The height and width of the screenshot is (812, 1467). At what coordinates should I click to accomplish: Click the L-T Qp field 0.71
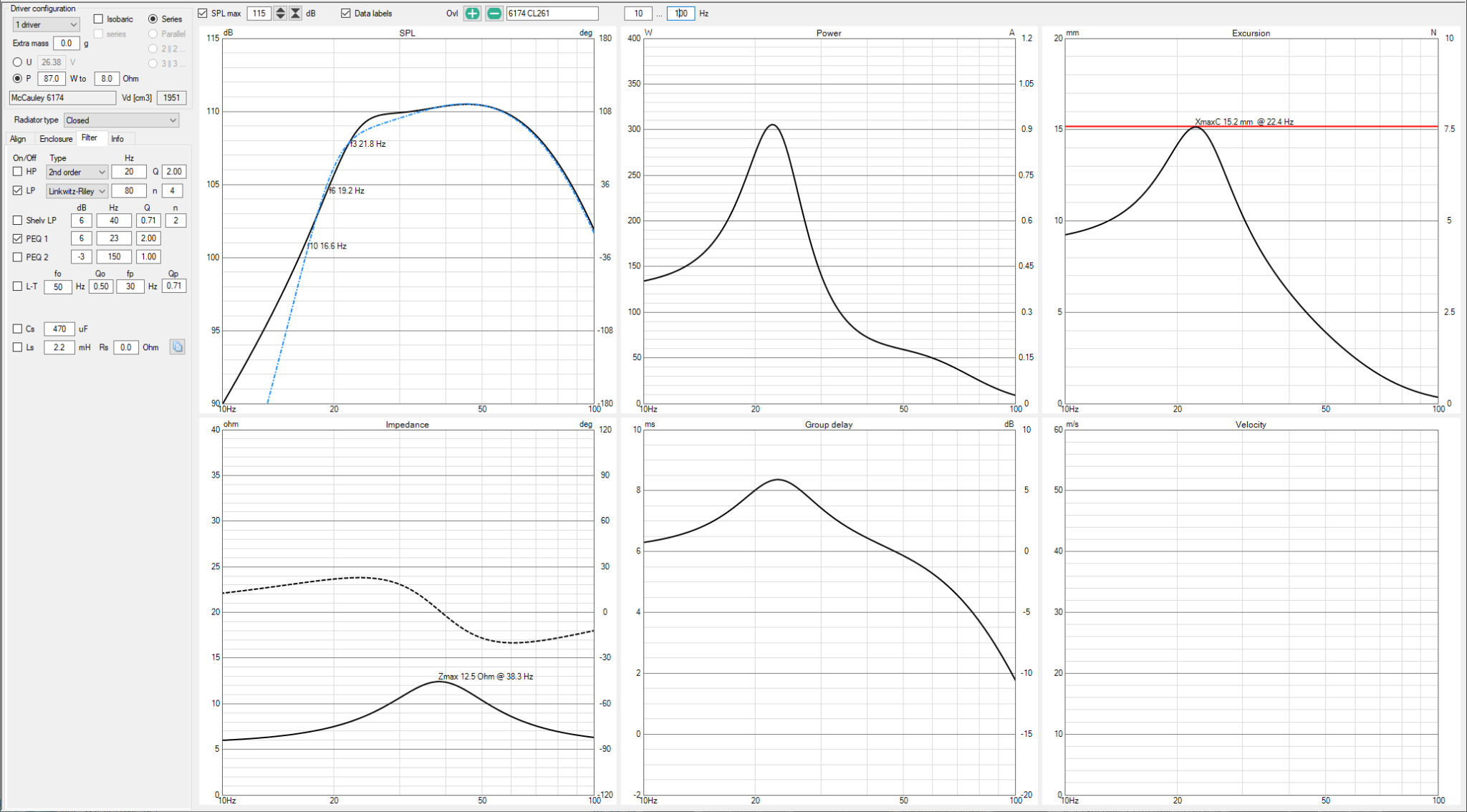point(174,286)
